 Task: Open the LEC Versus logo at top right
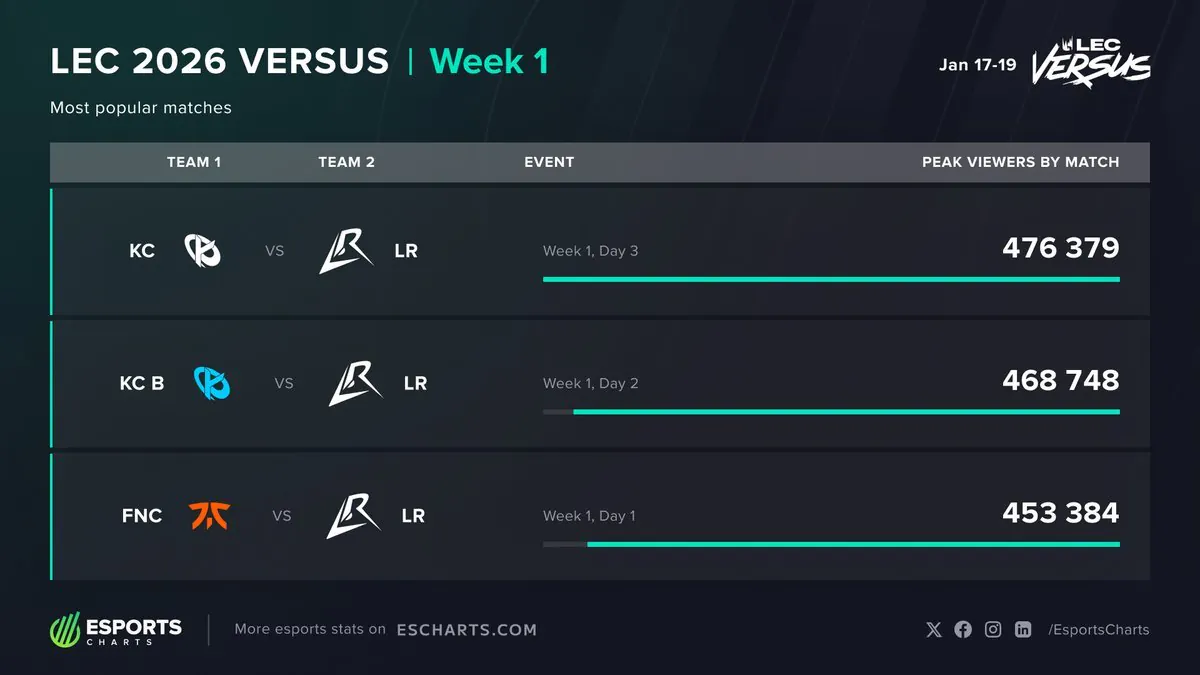coord(1090,63)
